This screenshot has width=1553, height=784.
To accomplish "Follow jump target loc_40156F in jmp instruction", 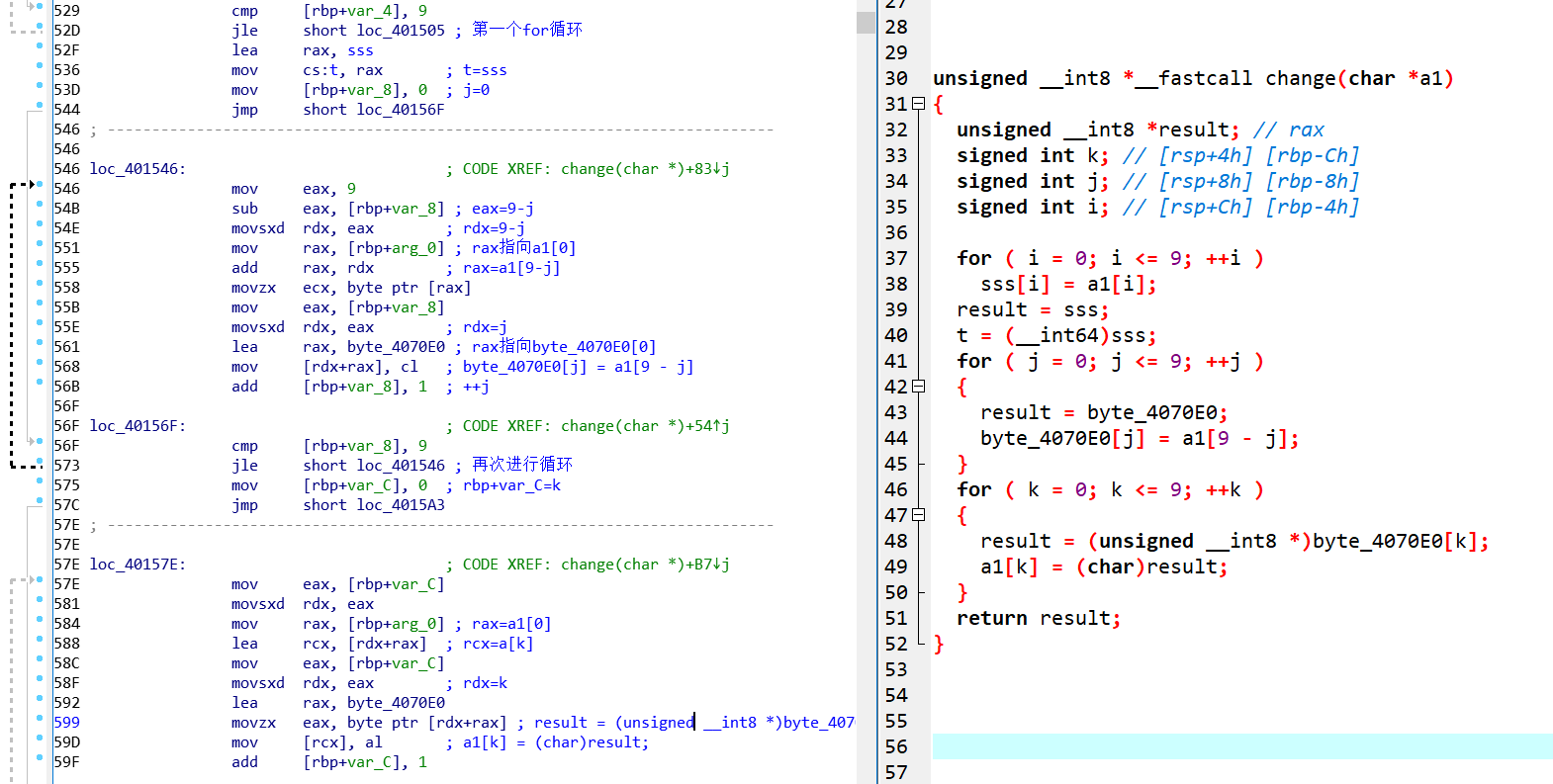I will pos(401,110).
